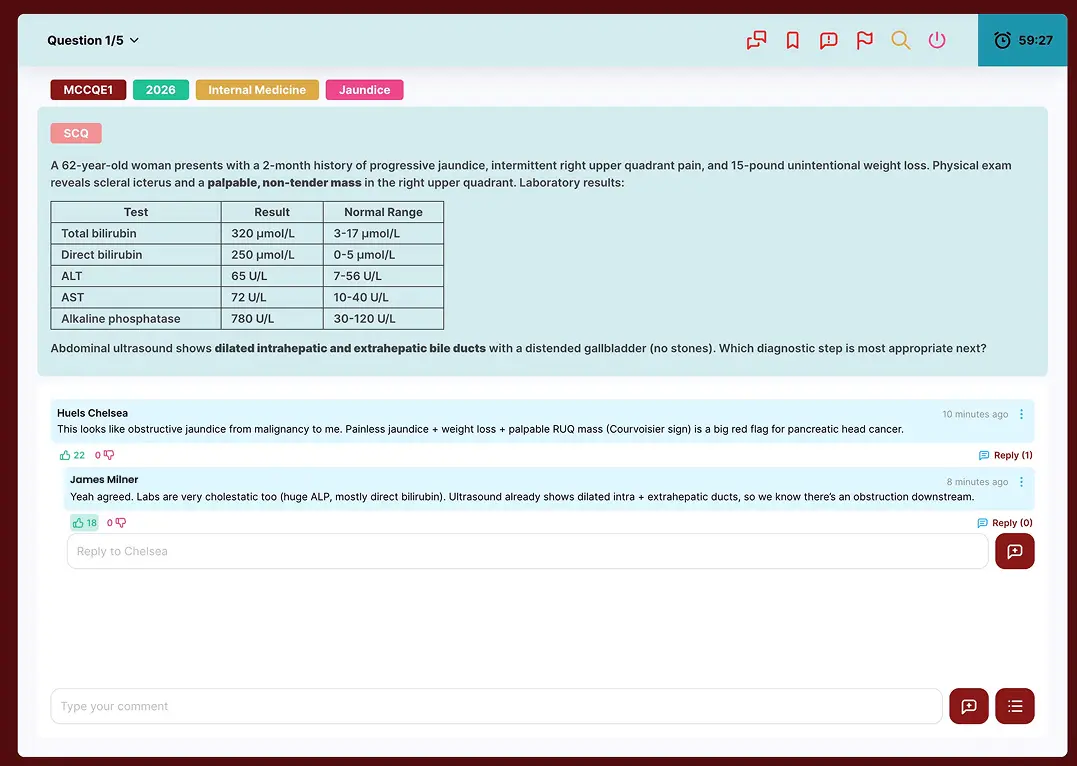1077x766 pixels.
Task: Open the comment list view icon
Action: click(1014, 706)
